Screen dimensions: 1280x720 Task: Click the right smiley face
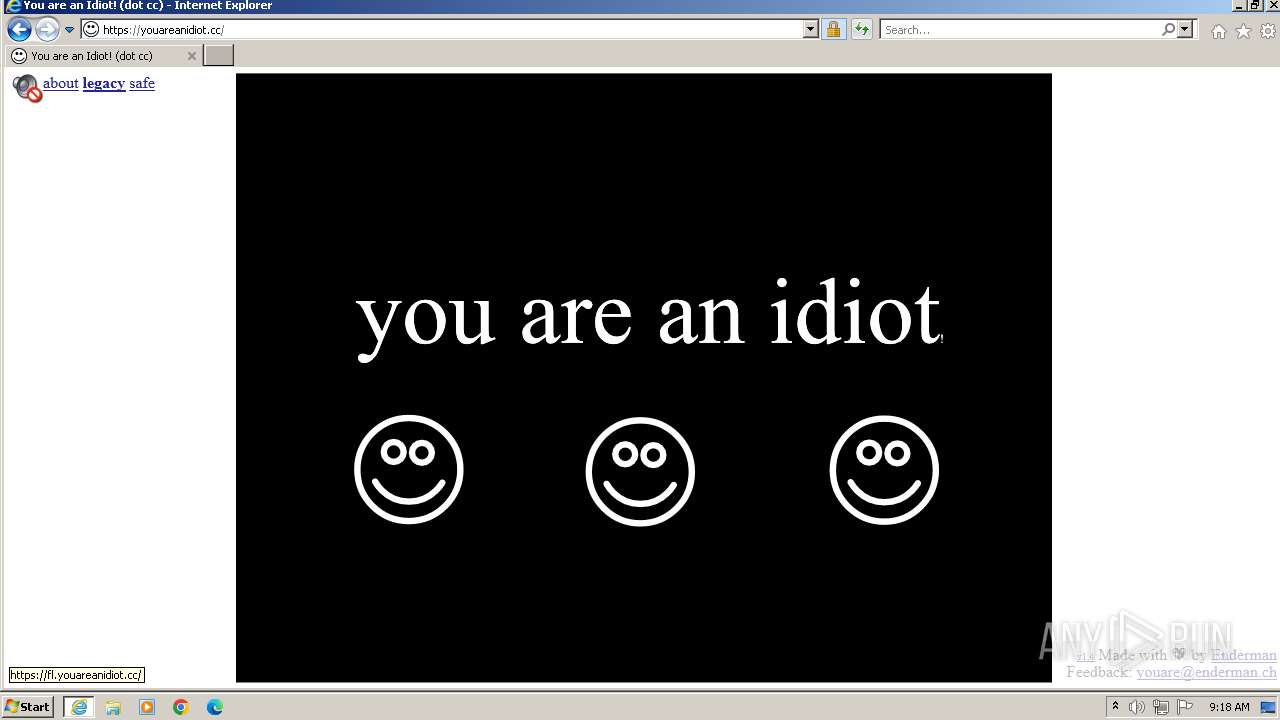pyautogui.click(x=884, y=470)
